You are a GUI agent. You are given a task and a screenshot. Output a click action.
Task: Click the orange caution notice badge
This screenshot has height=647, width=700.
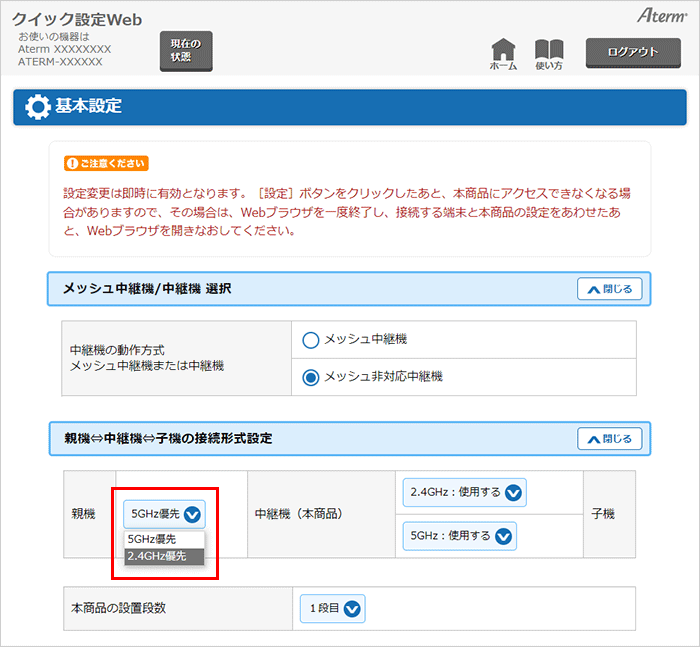106,163
